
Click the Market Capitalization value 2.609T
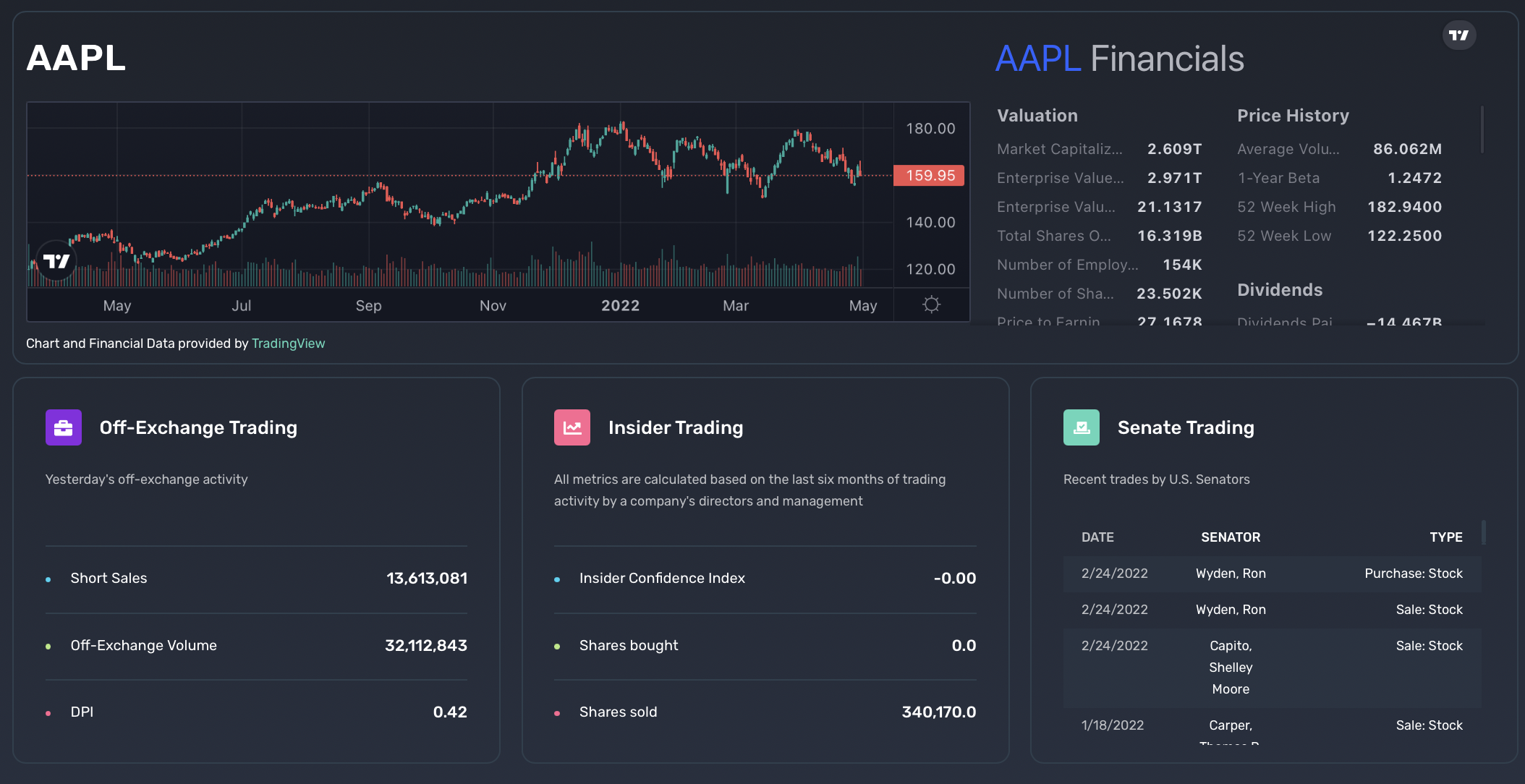pyautogui.click(x=1174, y=149)
